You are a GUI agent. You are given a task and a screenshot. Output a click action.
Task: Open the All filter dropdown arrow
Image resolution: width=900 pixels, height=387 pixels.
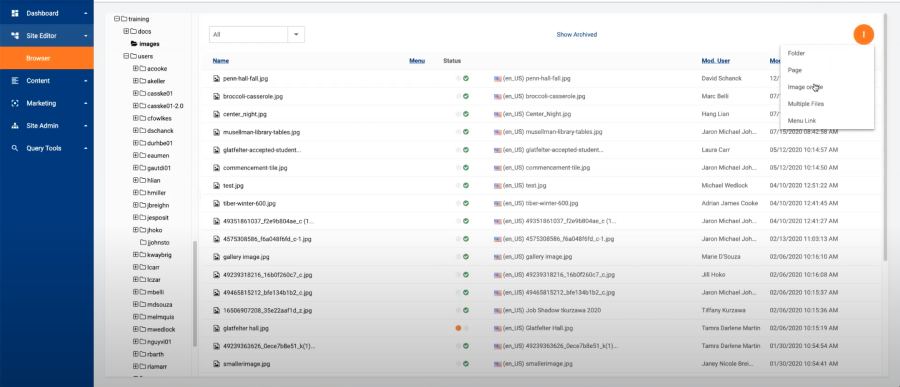point(296,34)
